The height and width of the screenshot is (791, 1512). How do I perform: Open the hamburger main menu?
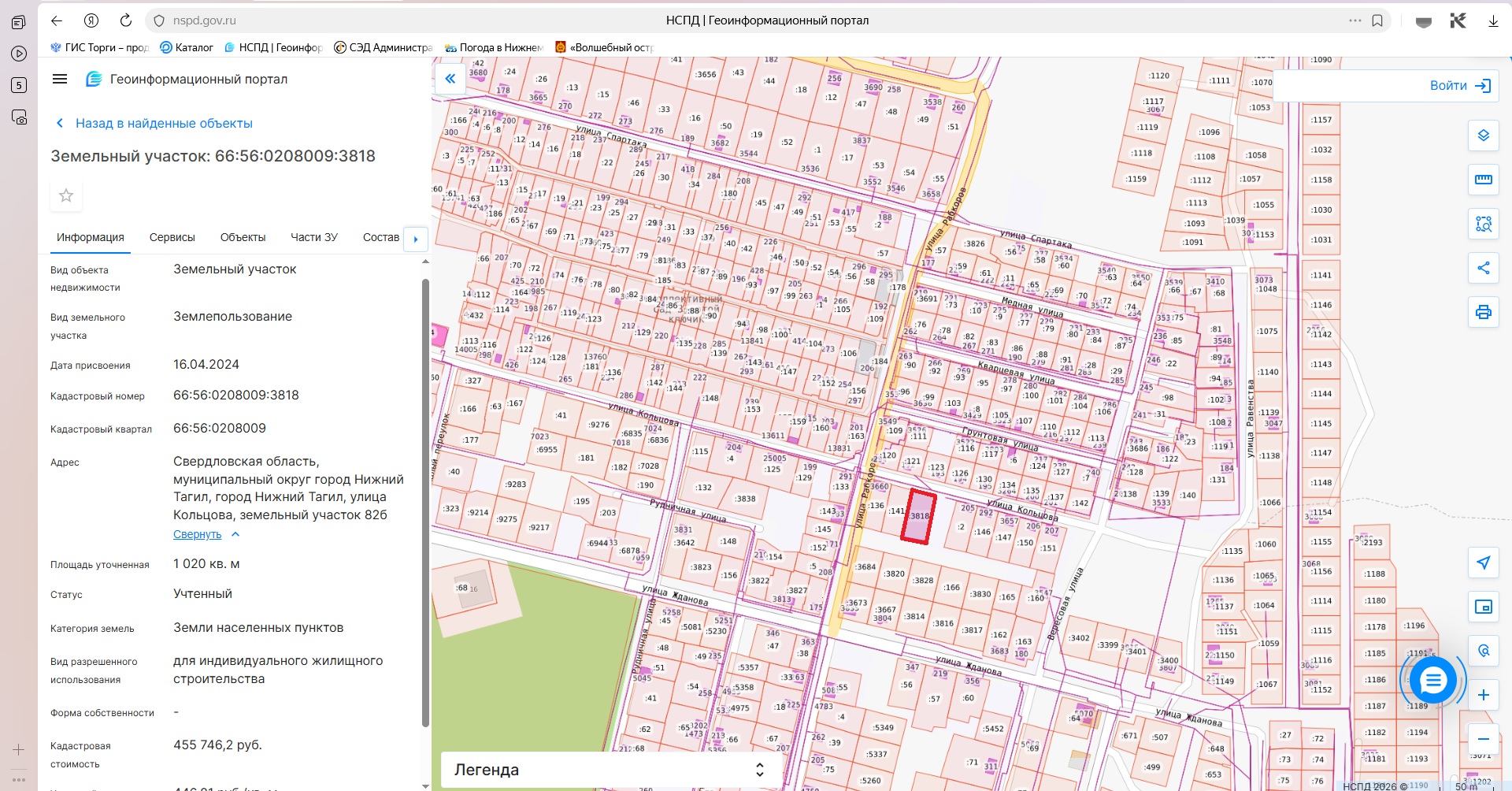60,79
